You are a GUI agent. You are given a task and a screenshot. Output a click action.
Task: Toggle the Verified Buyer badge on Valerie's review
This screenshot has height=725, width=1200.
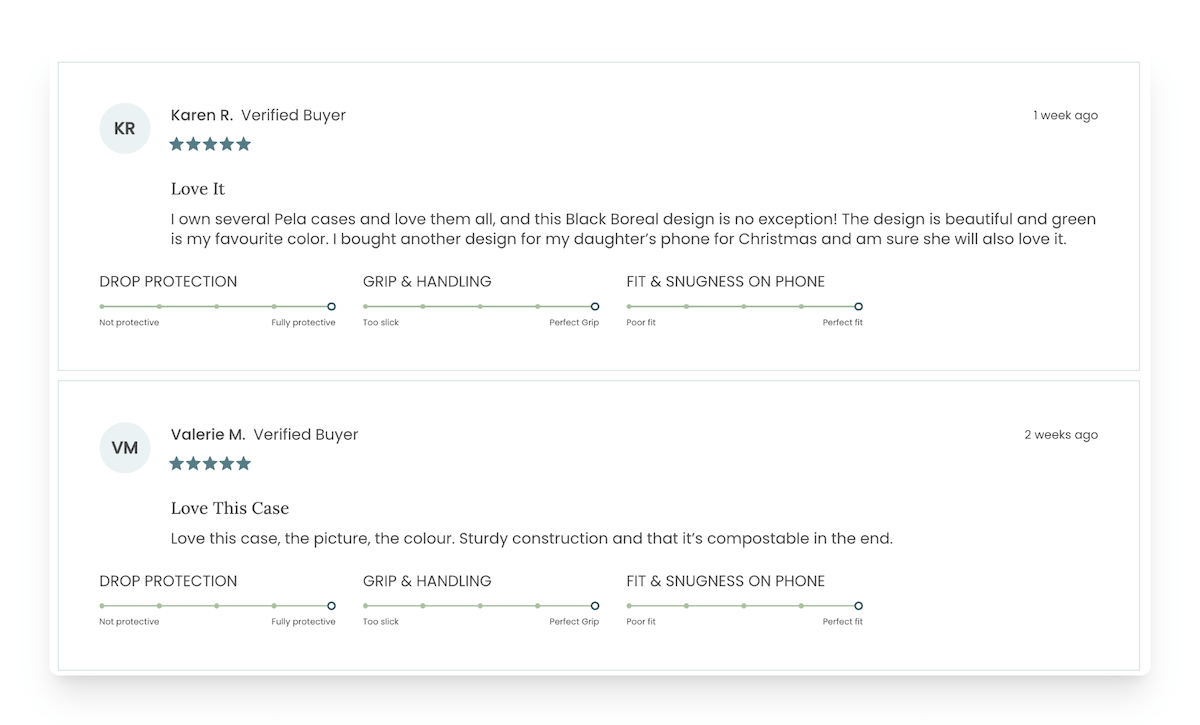point(308,434)
